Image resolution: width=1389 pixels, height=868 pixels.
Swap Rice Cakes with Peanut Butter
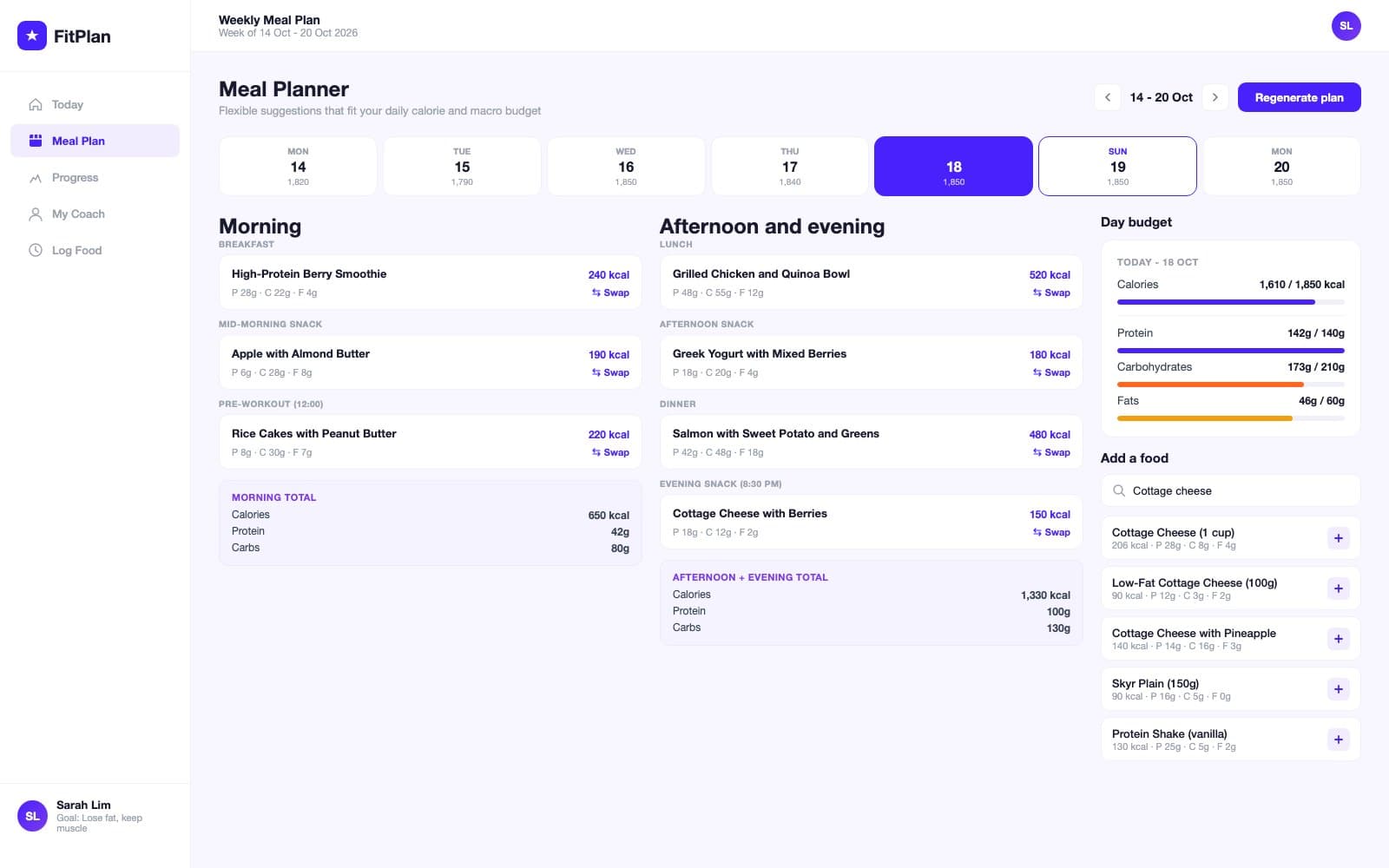[x=610, y=452]
